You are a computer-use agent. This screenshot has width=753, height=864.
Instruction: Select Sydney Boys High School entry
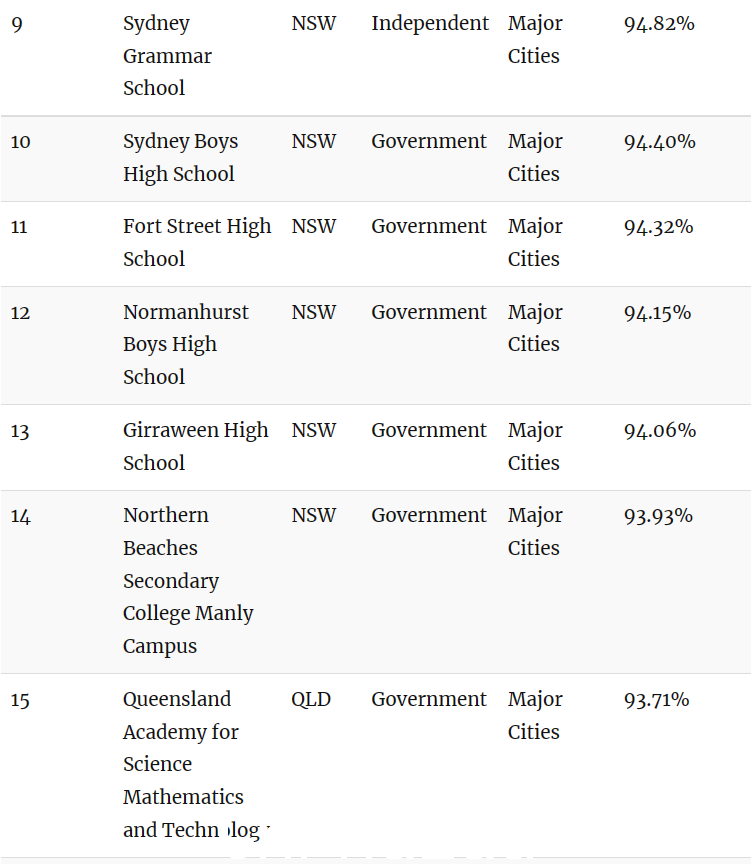[x=180, y=158]
